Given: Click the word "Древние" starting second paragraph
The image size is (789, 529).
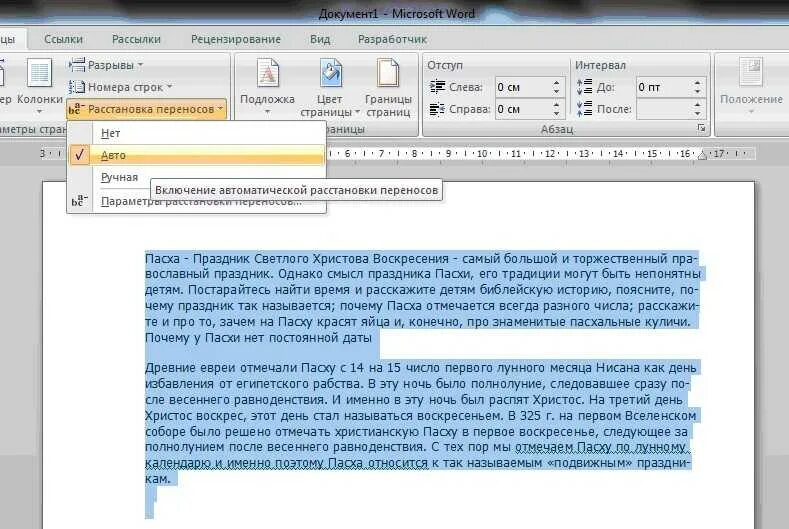Looking at the screenshot, I should 171,368.
